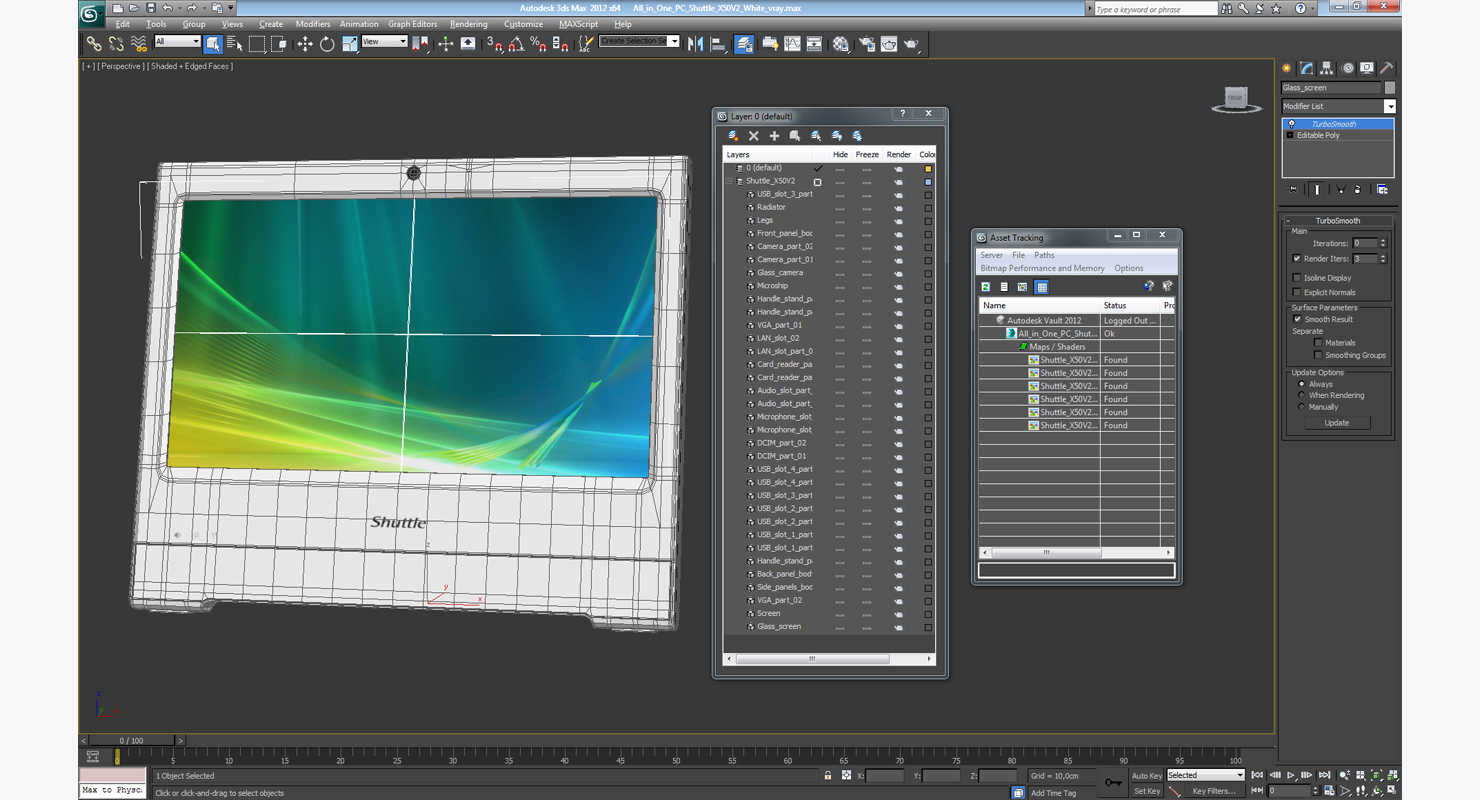Open the Render Setup icon
1480x800 pixels.
pyautogui.click(x=866, y=44)
